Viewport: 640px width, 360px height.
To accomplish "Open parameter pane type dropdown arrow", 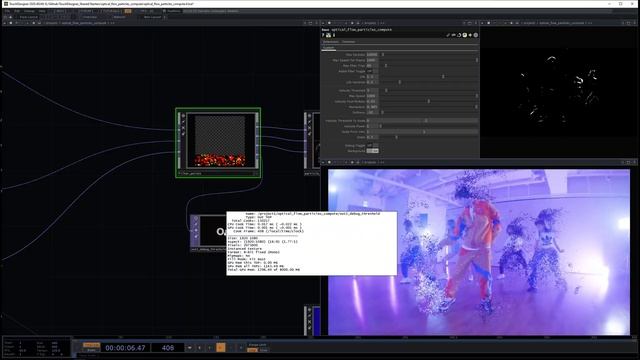I will coord(324,23).
